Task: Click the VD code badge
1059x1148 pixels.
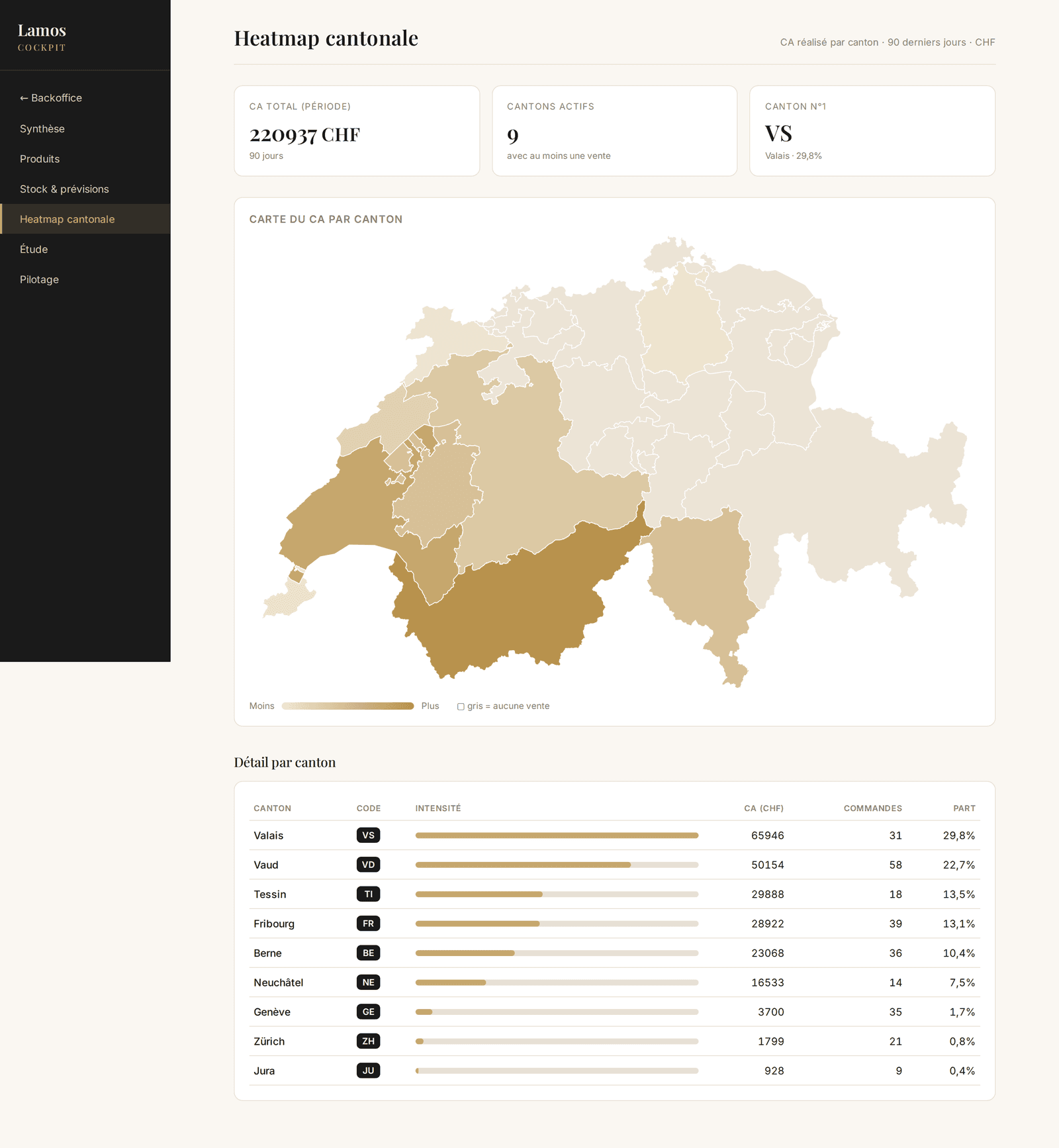Action: (x=368, y=865)
